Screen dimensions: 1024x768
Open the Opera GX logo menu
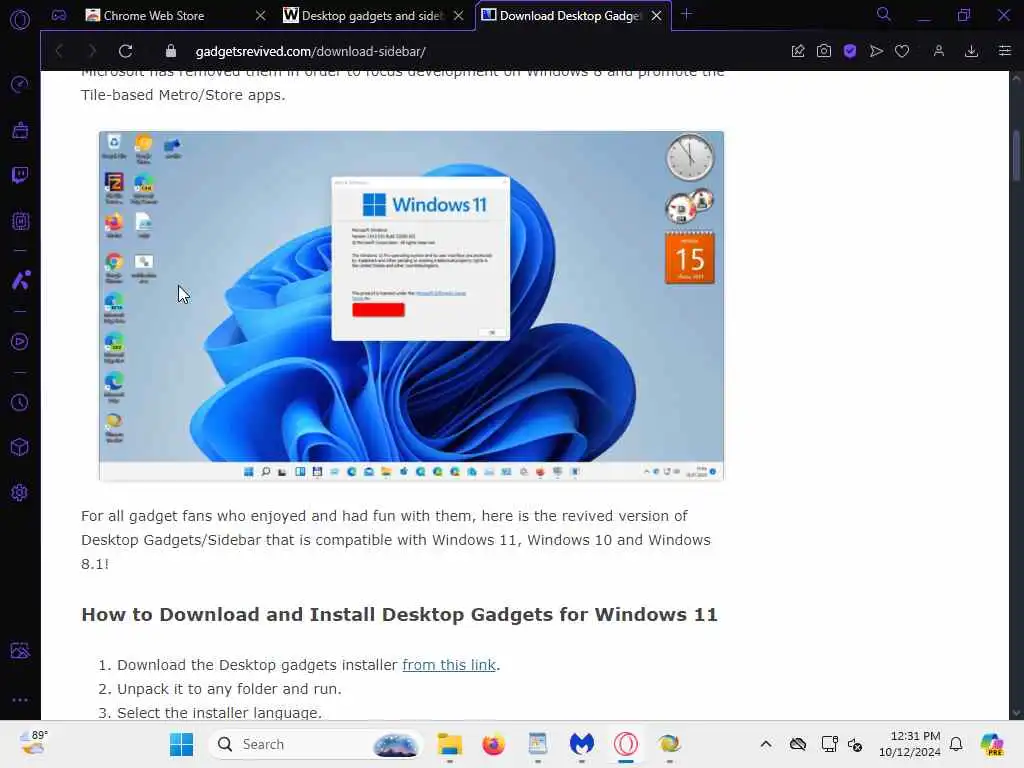click(20, 20)
